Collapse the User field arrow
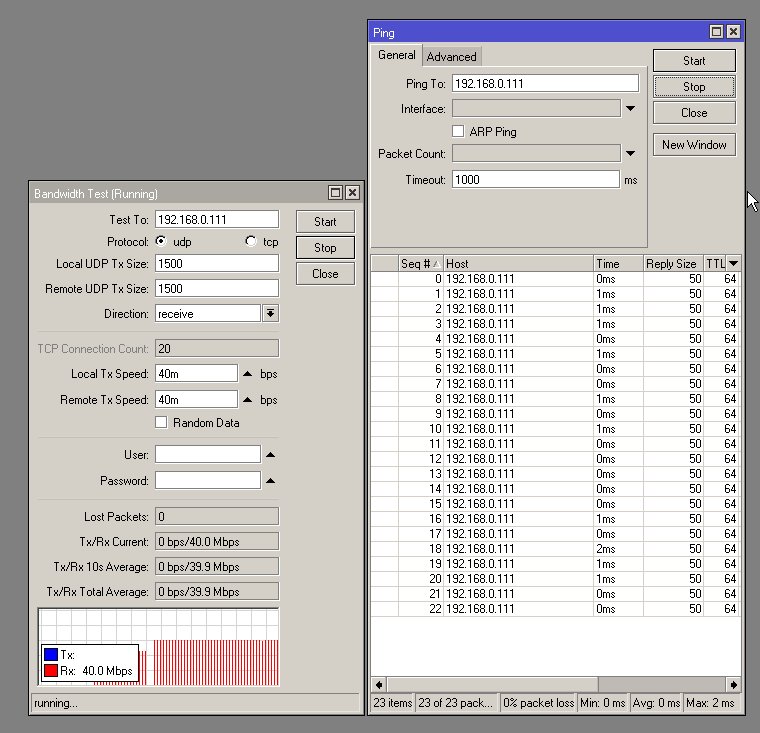760x733 pixels. [270, 455]
